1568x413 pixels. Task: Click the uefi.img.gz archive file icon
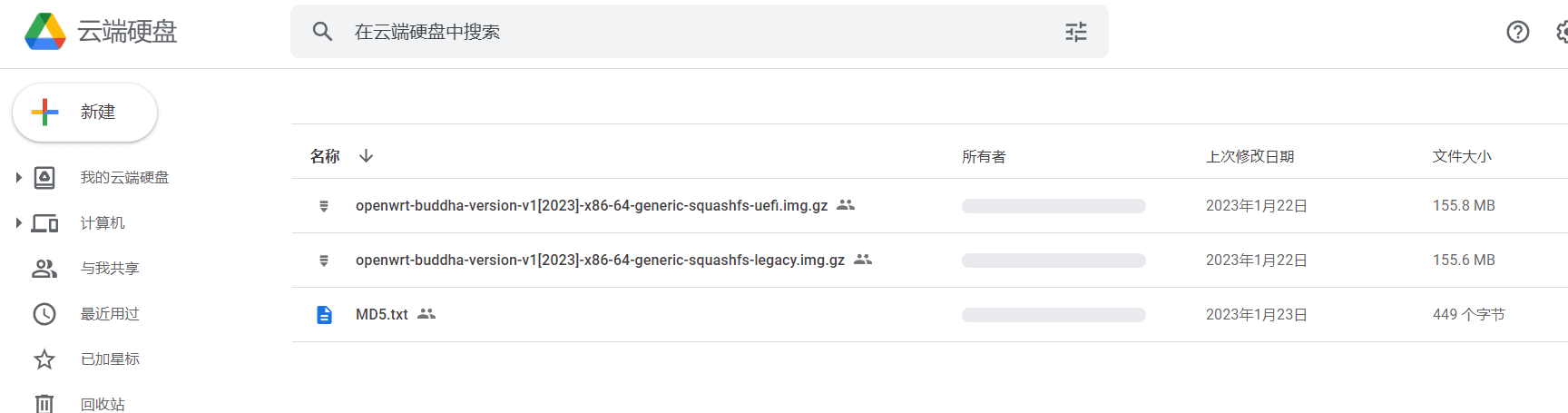pos(324,206)
